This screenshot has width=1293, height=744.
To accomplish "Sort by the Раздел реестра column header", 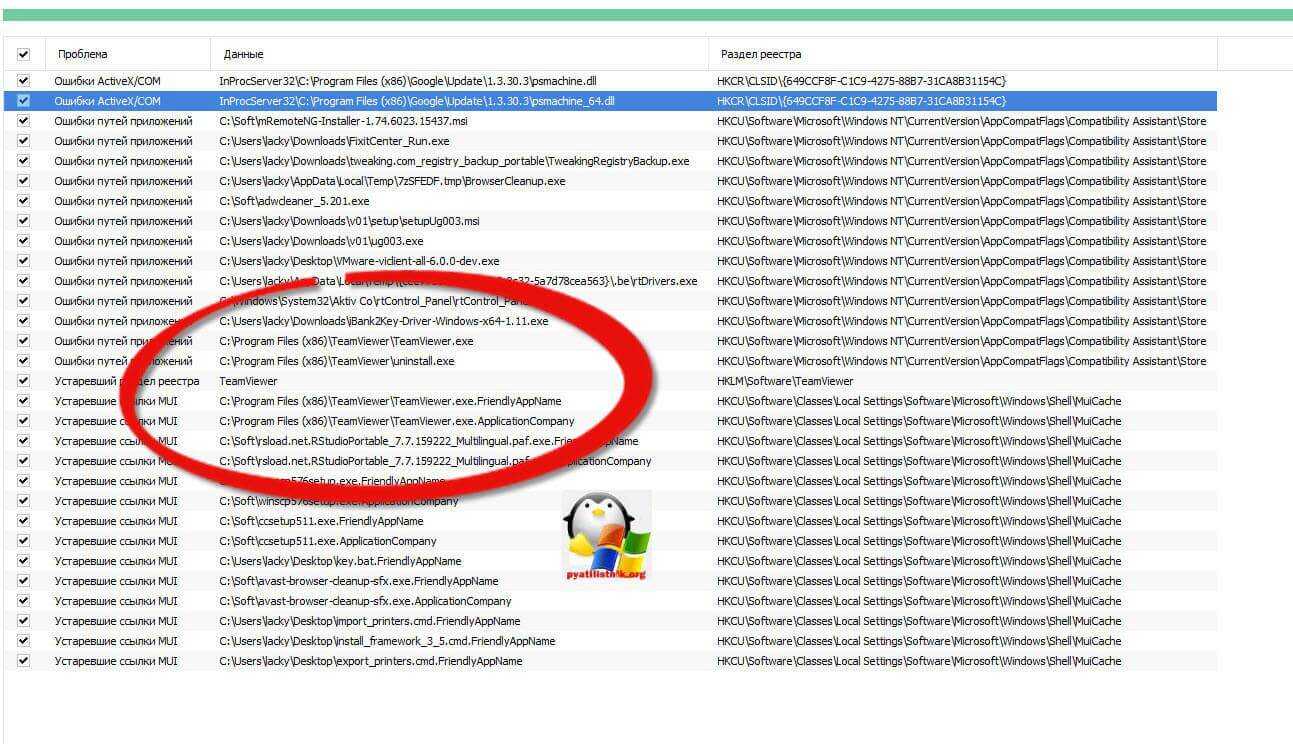I will (x=760, y=54).
